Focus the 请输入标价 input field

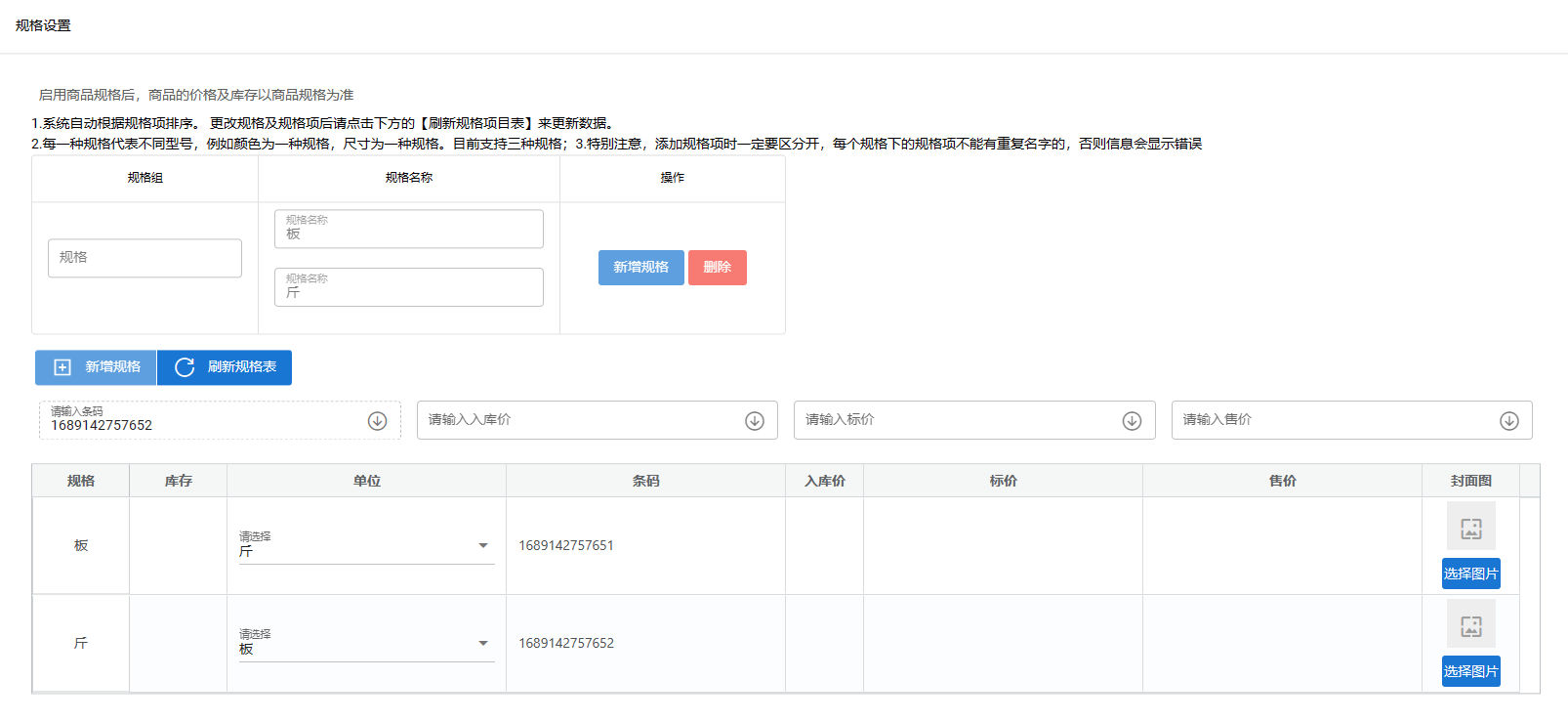point(974,420)
